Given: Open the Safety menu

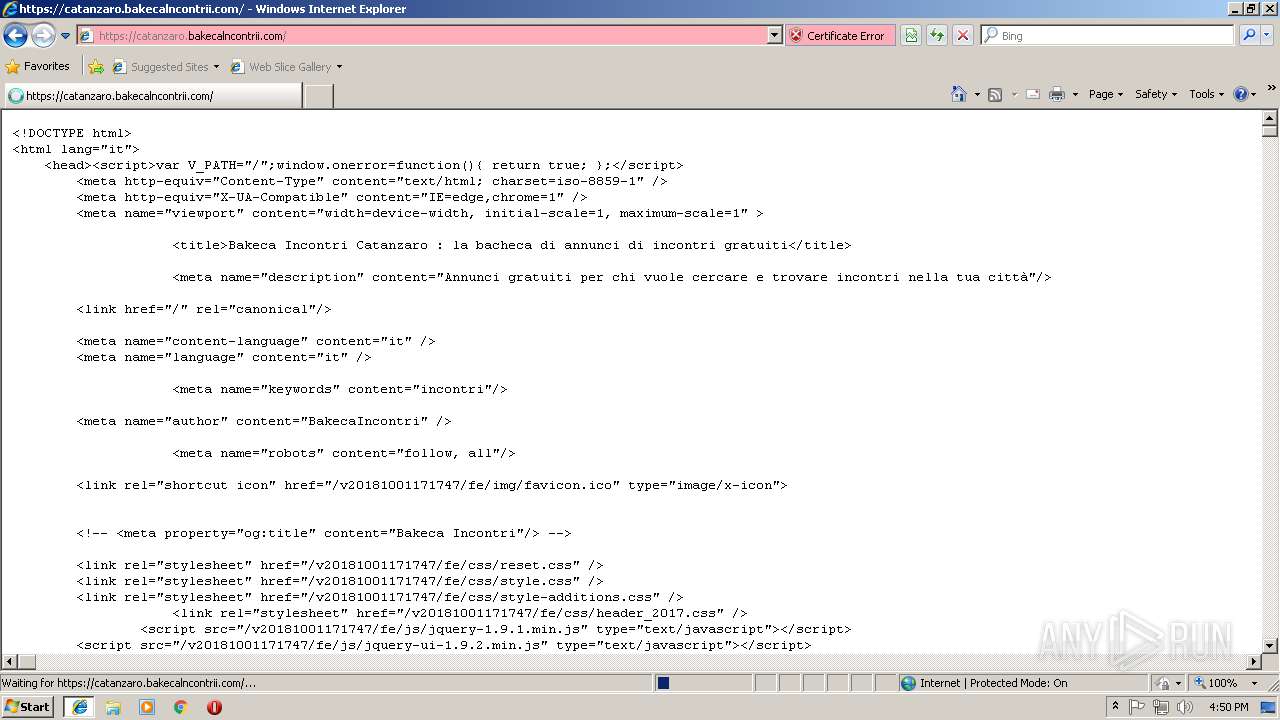Looking at the screenshot, I should click(x=1156, y=94).
